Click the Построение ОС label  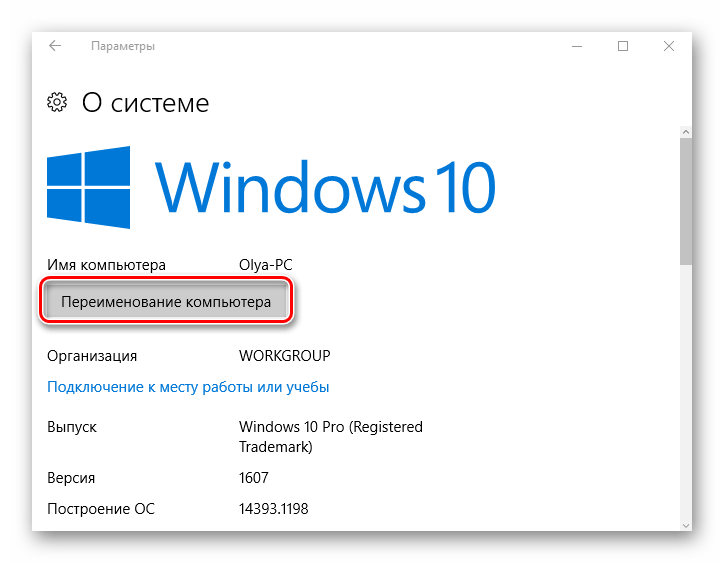point(101,509)
